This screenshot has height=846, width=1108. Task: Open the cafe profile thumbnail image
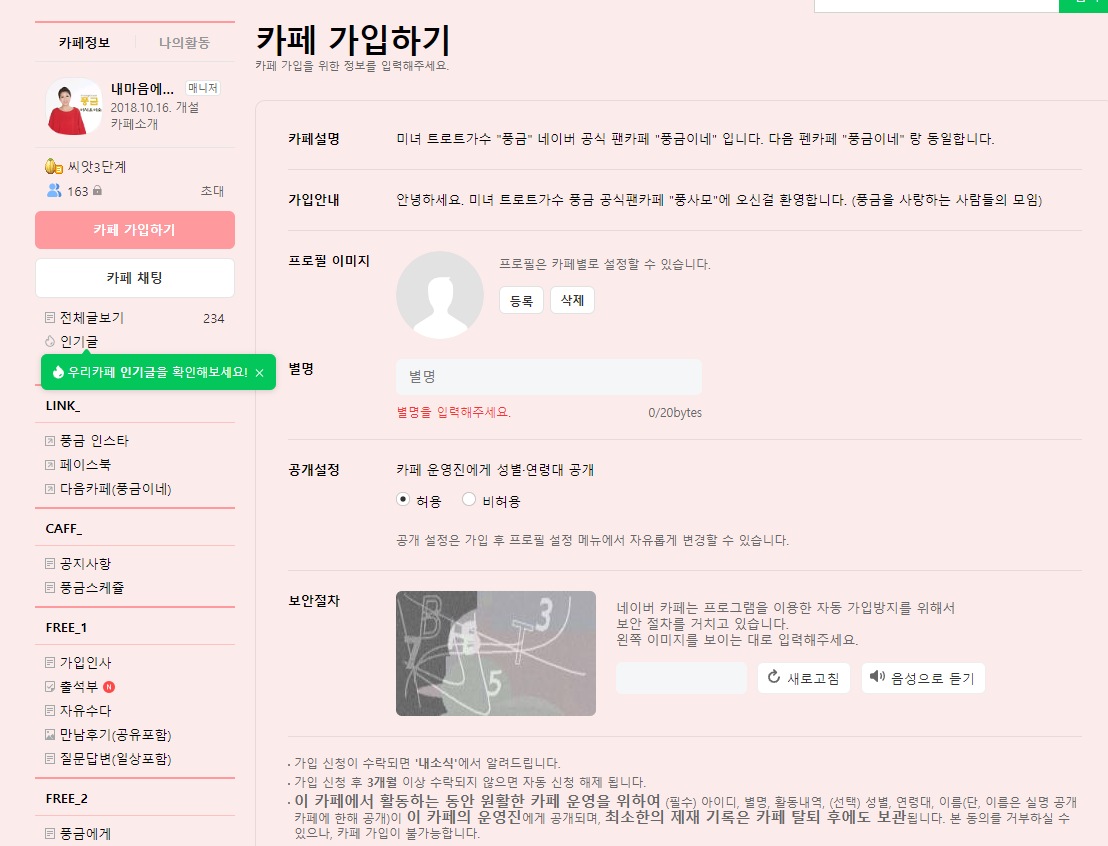(x=74, y=107)
